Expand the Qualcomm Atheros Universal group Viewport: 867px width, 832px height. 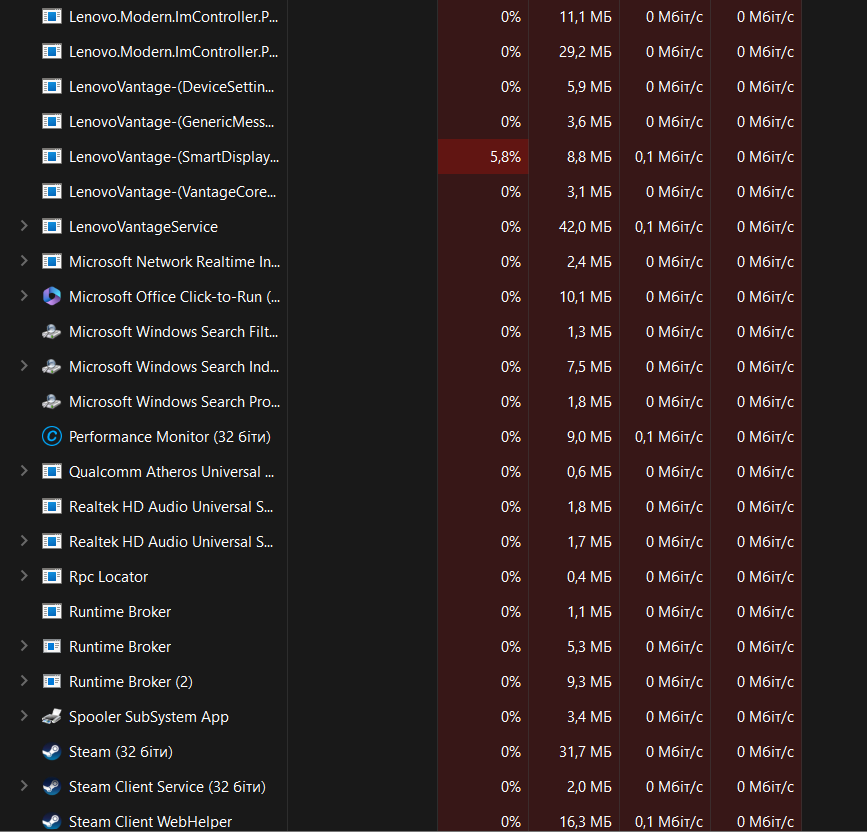point(24,471)
